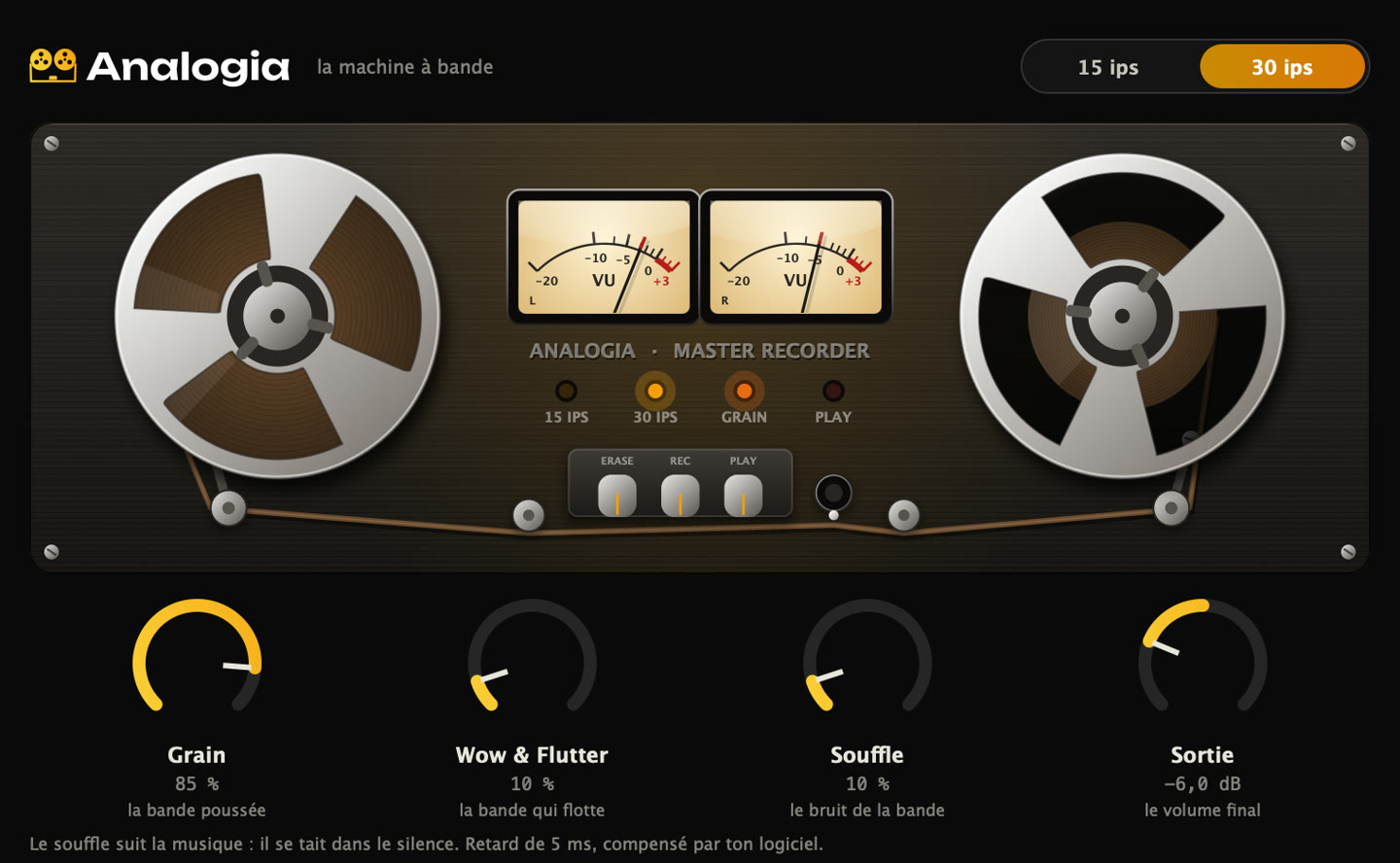1400x863 pixels.
Task: Click the 'Le souffle suit la musique' hint text
Action: 426,844
